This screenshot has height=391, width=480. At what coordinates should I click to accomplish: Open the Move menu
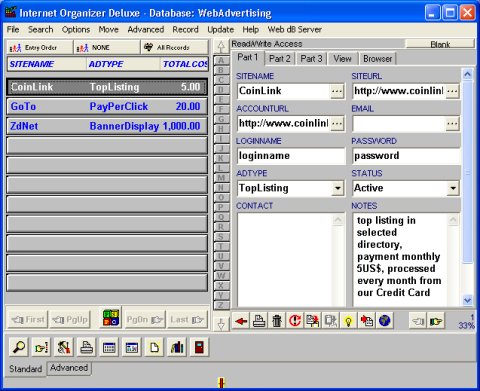[108, 29]
